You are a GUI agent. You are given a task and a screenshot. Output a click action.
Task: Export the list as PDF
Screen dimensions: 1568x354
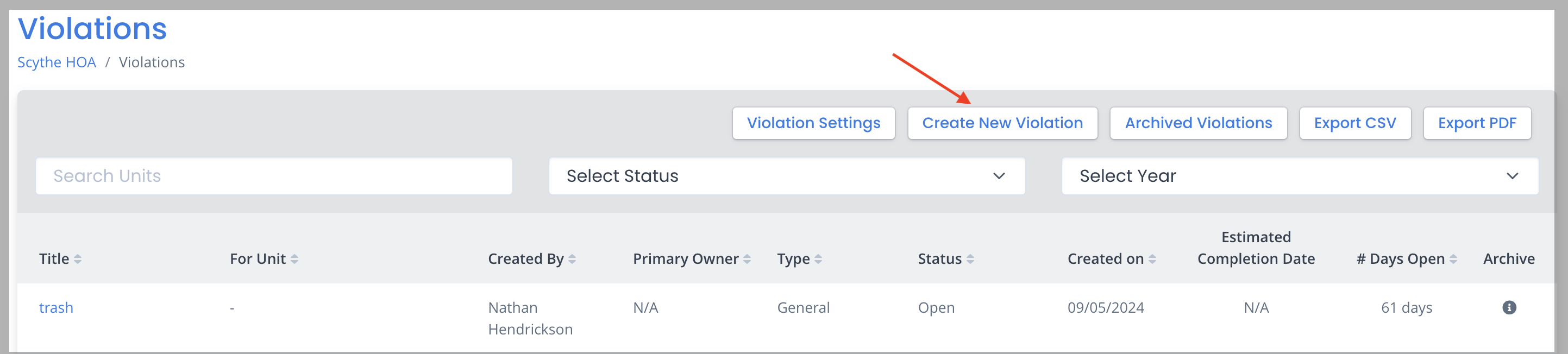[x=1477, y=123]
